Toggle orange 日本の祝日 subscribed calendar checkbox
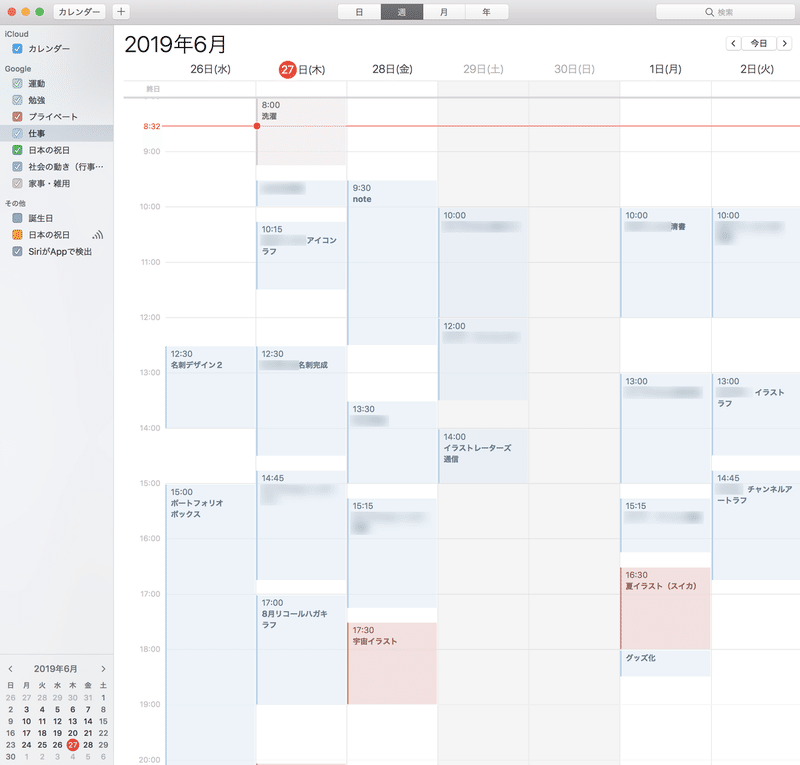800x765 pixels. click(17, 235)
